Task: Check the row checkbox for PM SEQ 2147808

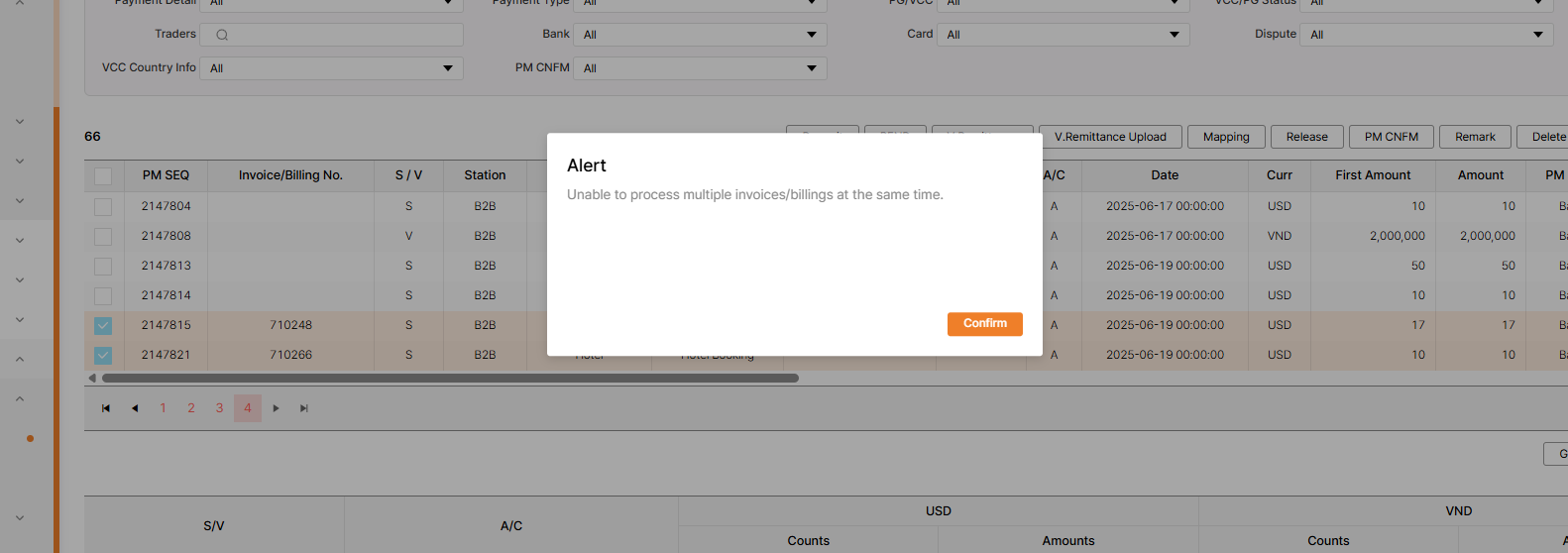Action: 103,236
